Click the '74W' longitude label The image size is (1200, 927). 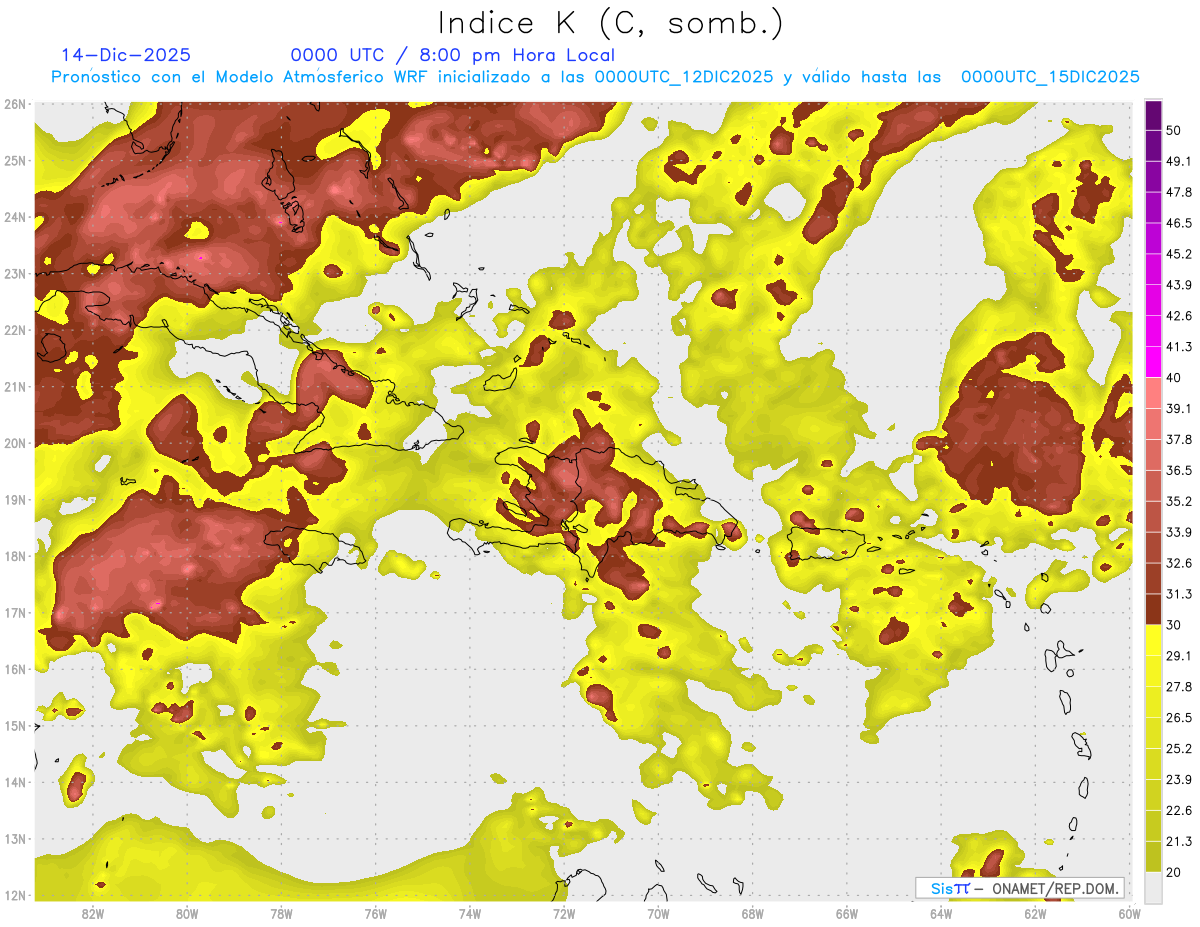(470, 914)
